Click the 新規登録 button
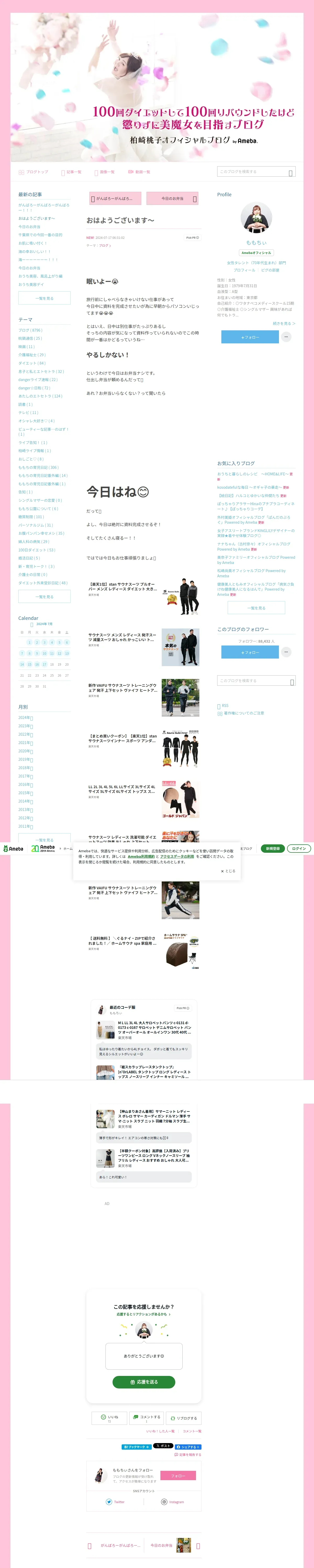Viewport: 314px width, 1568px height. (x=273, y=849)
